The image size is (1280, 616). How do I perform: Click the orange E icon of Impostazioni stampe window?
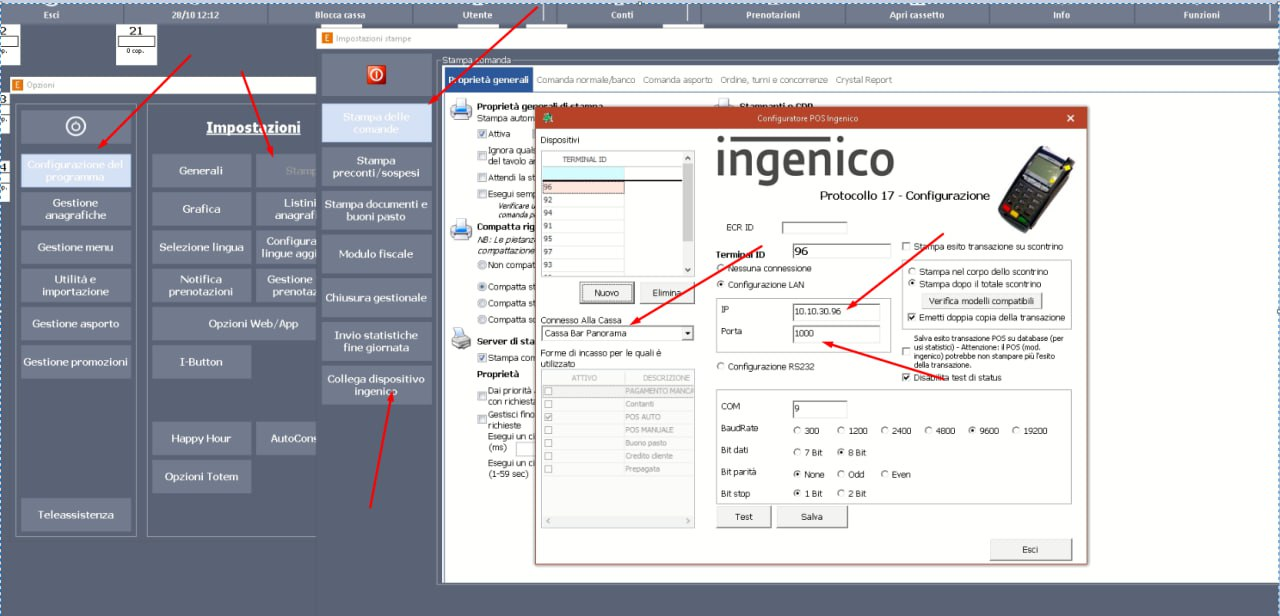click(325, 39)
